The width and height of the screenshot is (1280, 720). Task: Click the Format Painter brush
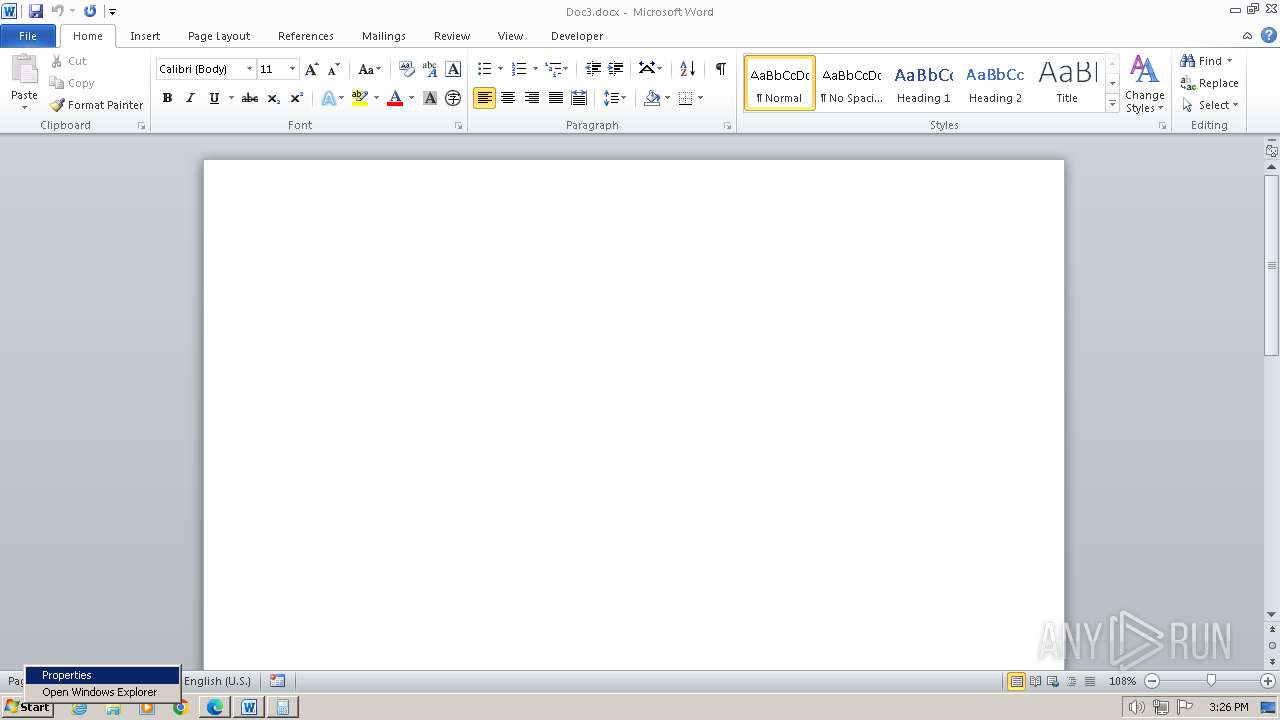pos(57,105)
